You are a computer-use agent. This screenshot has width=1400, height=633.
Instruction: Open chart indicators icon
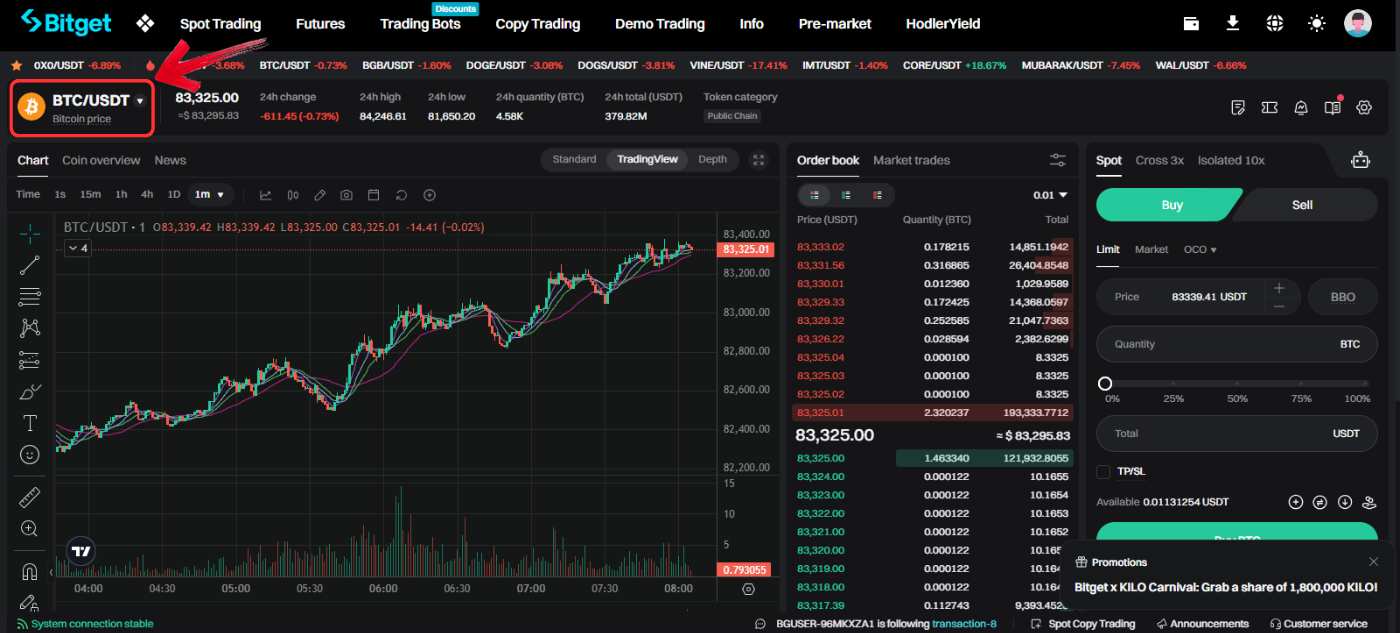265,195
